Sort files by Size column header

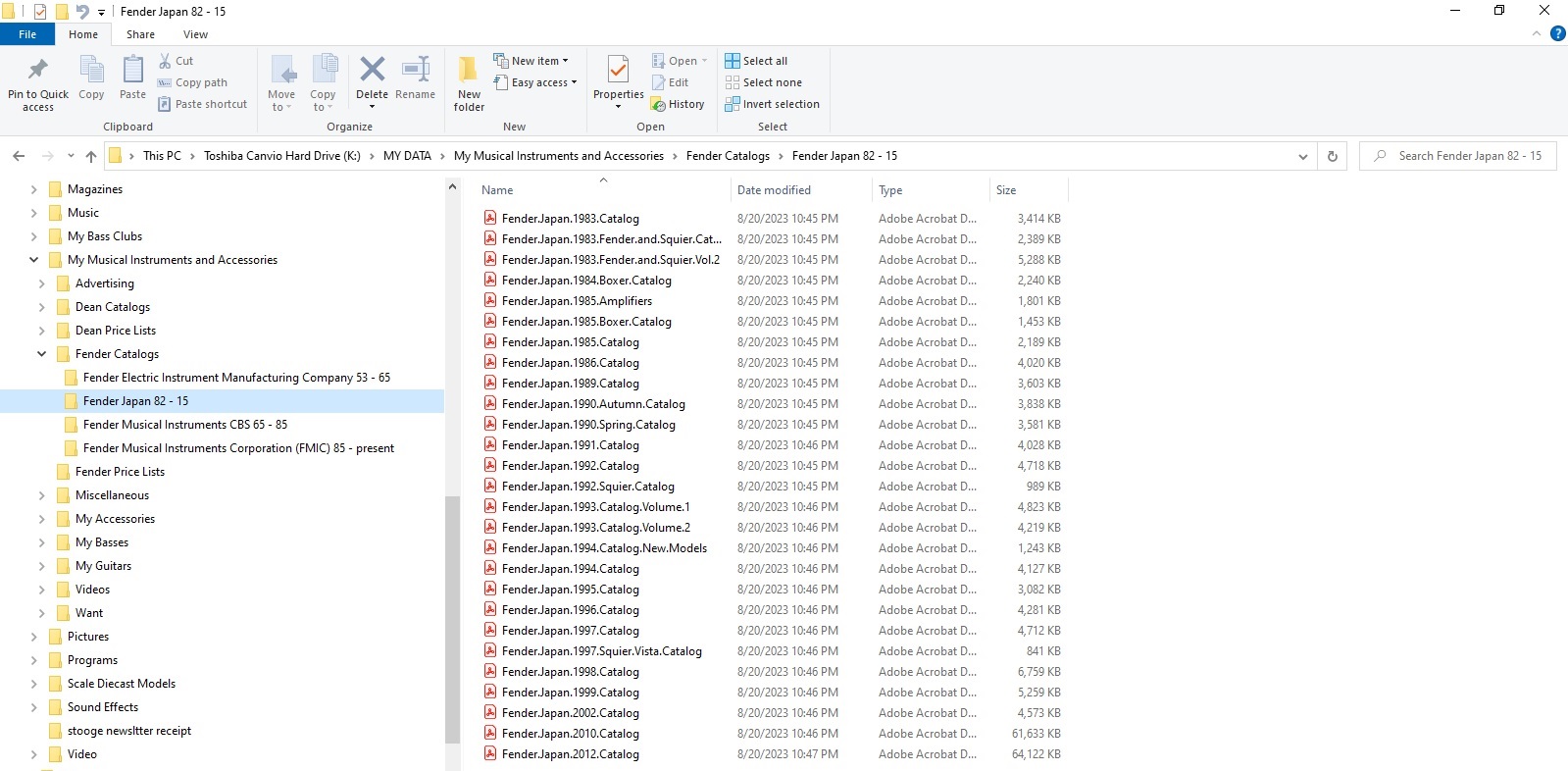[1028, 190]
